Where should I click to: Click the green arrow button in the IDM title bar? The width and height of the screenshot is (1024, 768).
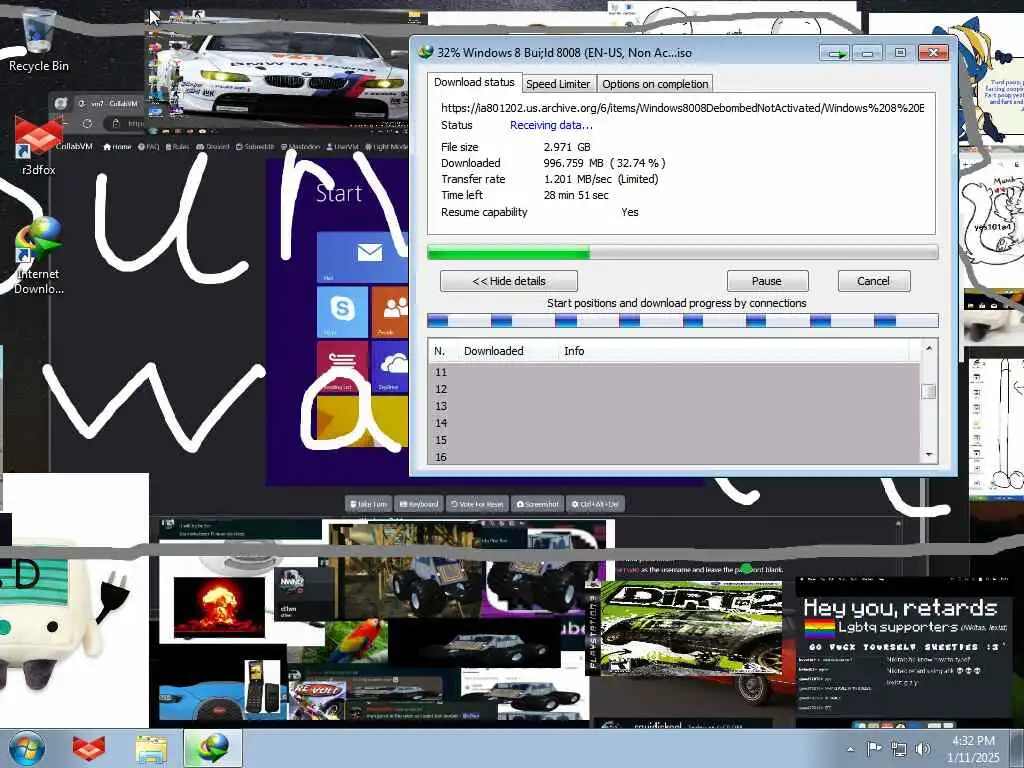[835, 54]
